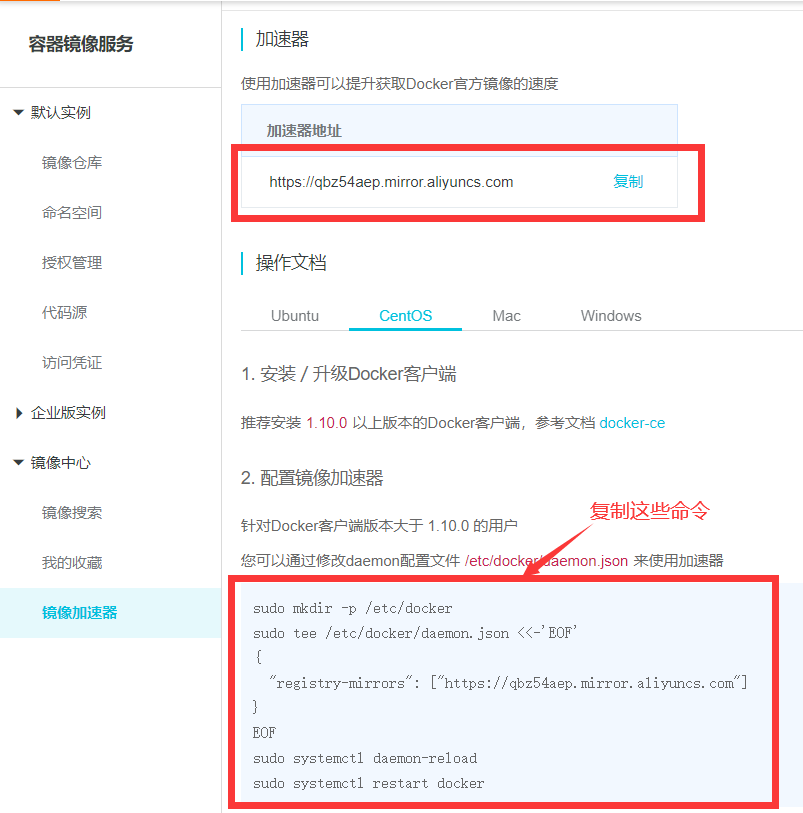This screenshot has height=813, width=803.
Task: Go to 我的收藏 sidebar item
Action: pyautogui.click(x=72, y=563)
